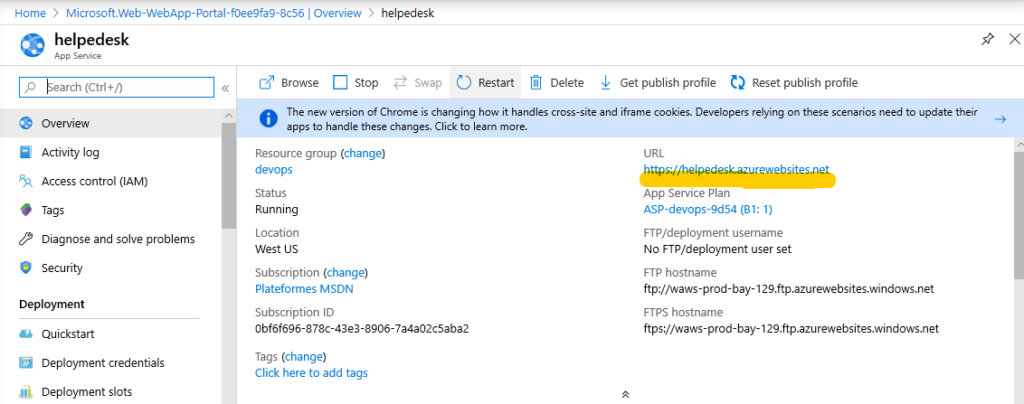Open Deployment slots
Viewport: 1024px width, 404px height.
pyautogui.click(x=111, y=392)
